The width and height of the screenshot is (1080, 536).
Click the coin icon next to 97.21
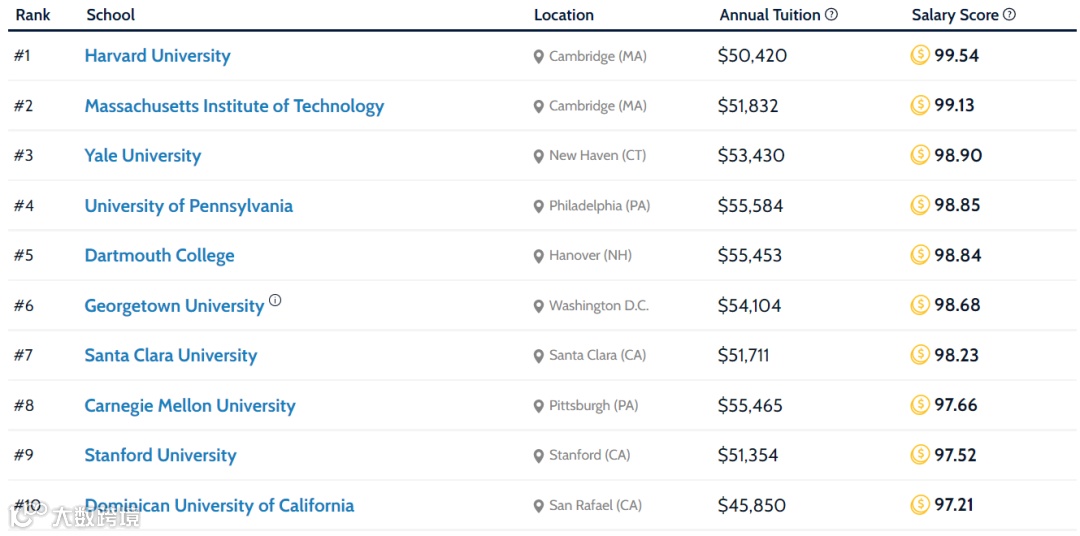pyautogui.click(x=920, y=505)
